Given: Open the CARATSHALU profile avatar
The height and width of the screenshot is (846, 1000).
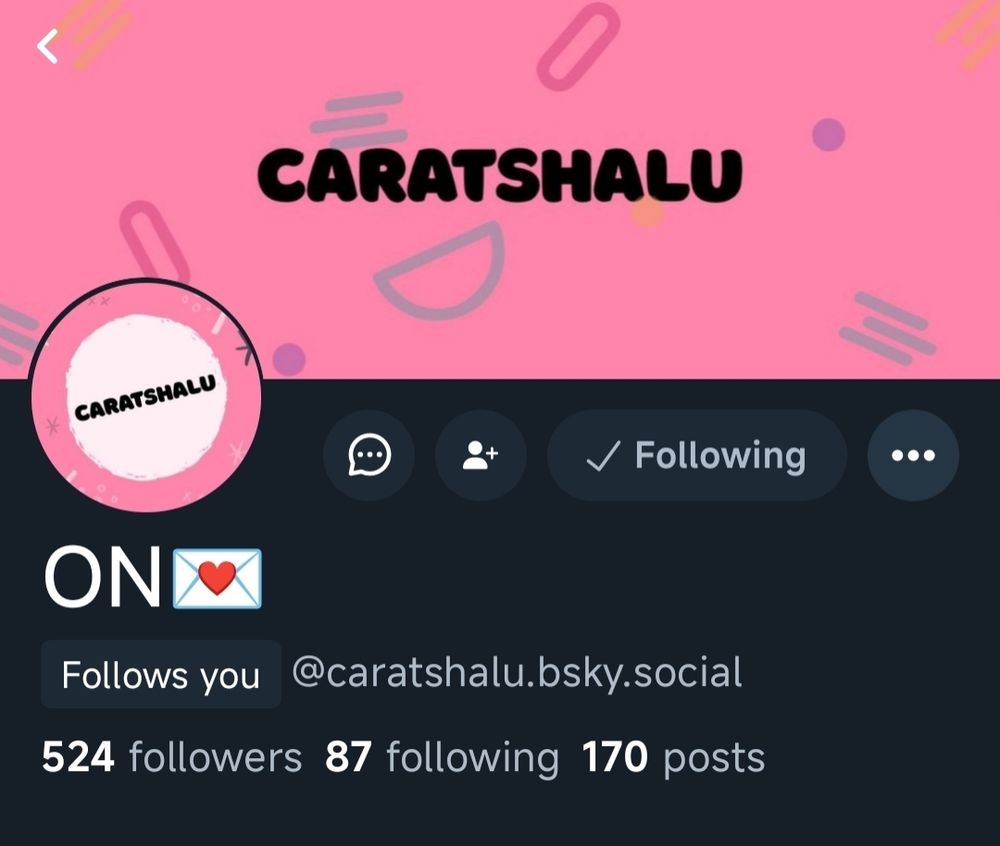Looking at the screenshot, I should [146, 396].
